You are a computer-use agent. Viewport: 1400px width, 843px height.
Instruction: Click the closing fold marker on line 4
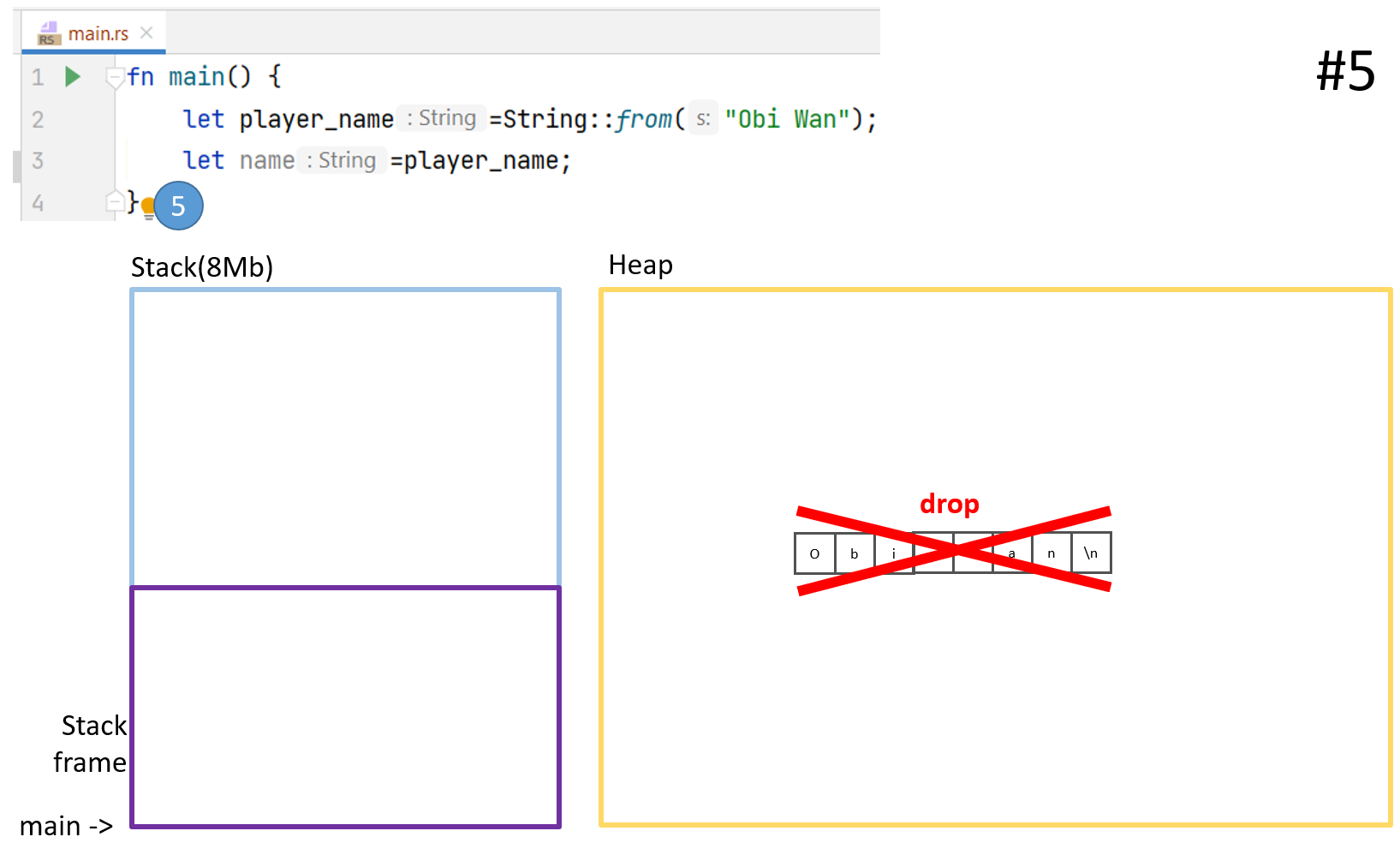pos(114,202)
